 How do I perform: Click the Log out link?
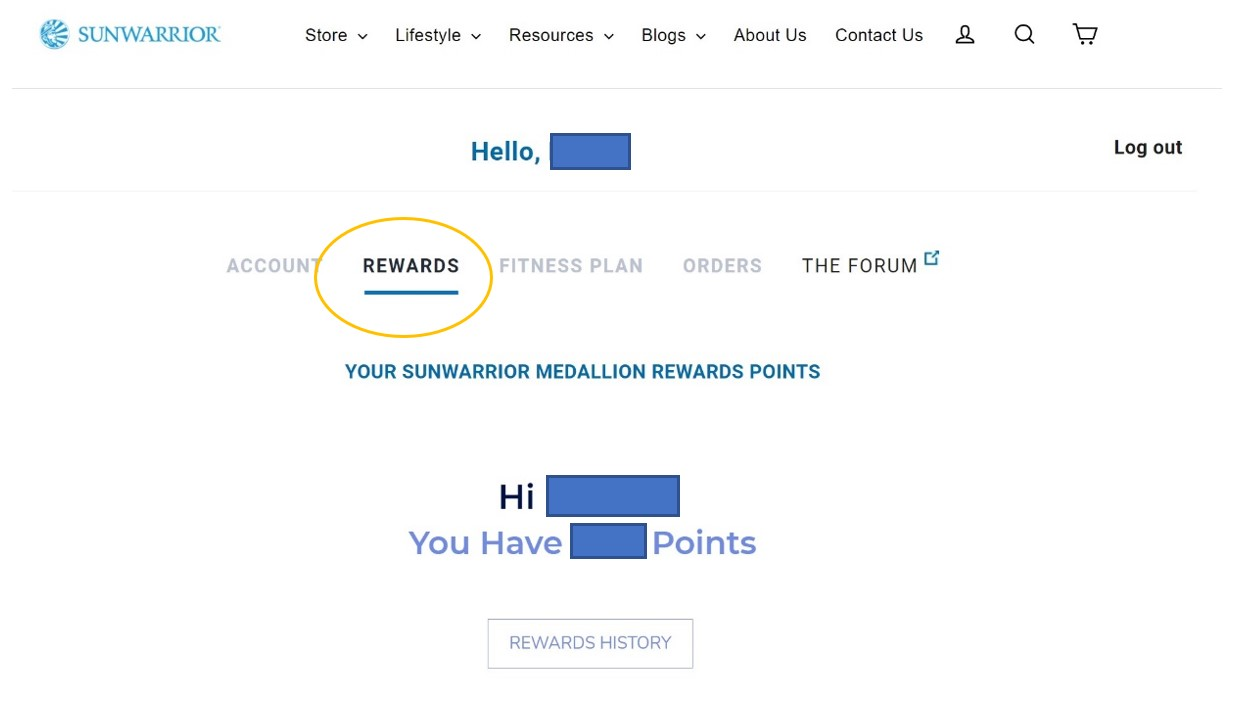[x=1148, y=147]
